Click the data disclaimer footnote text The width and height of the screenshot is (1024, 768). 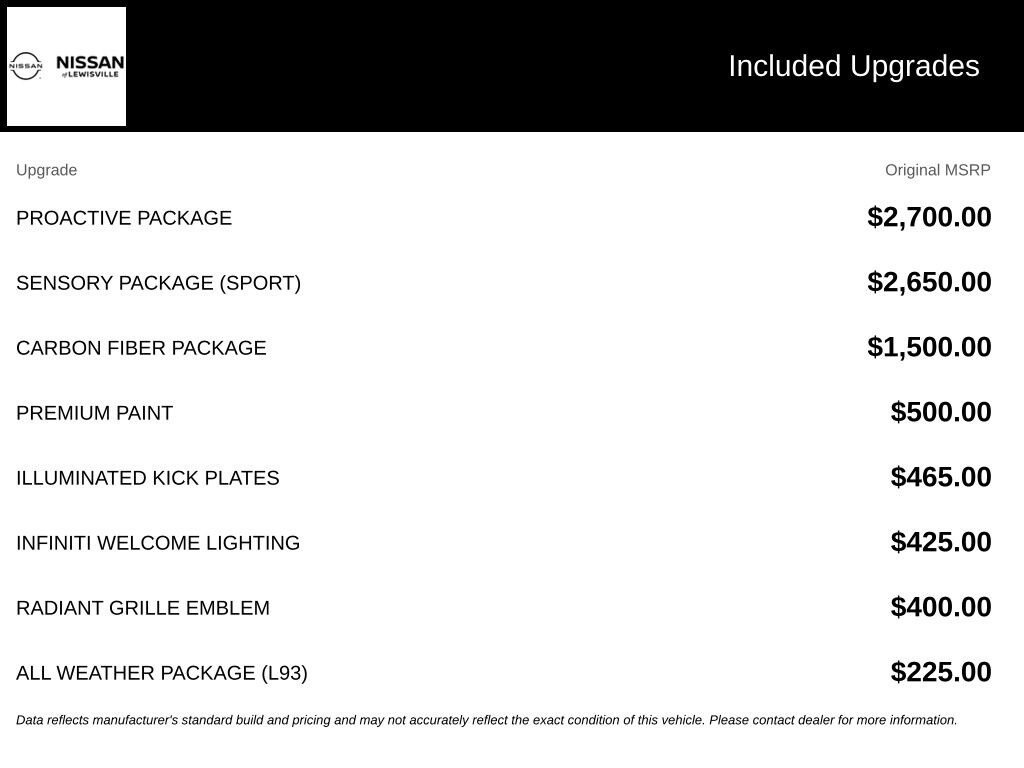(x=487, y=720)
